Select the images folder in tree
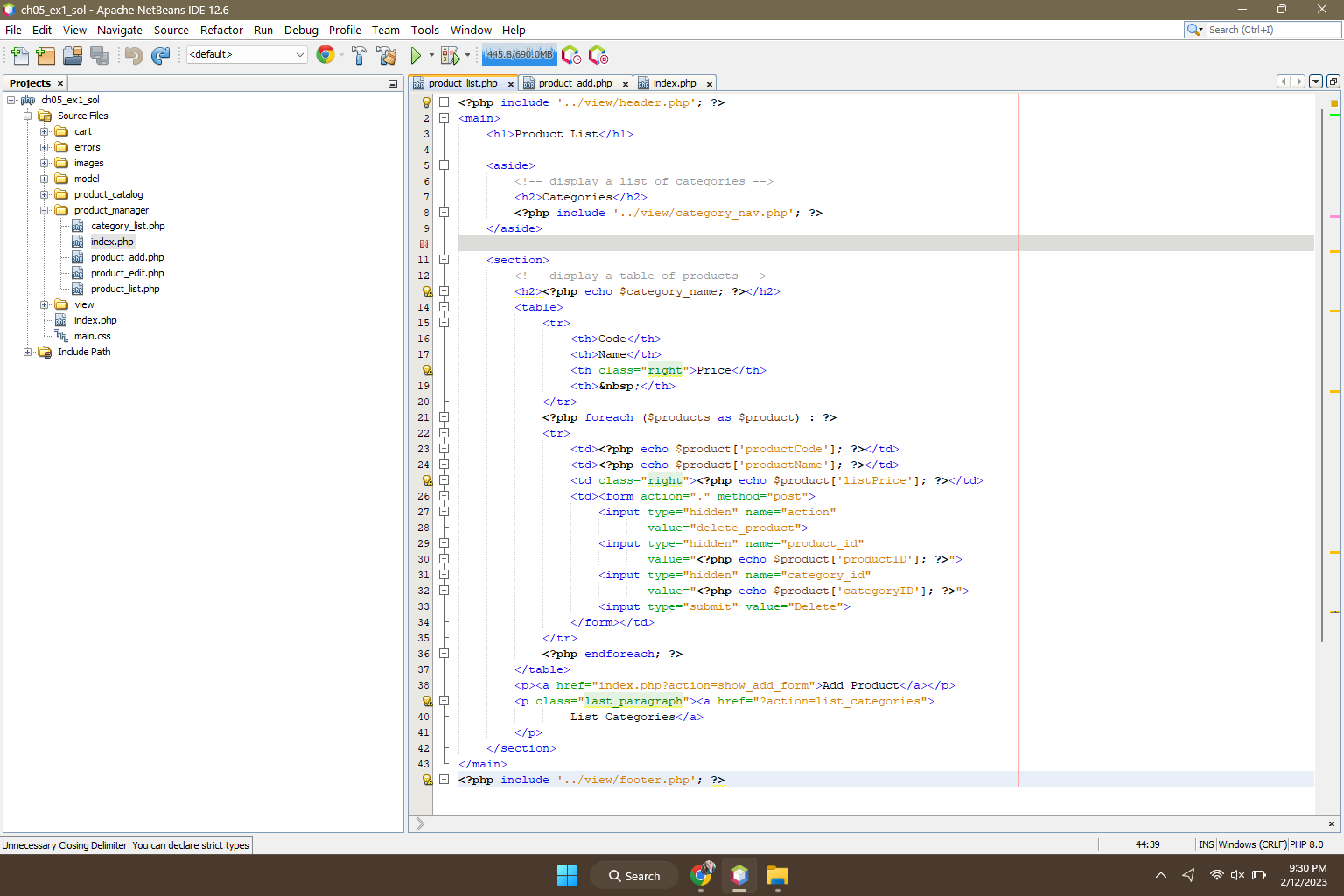The image size is (1344, 896). (x=88, y=163)
